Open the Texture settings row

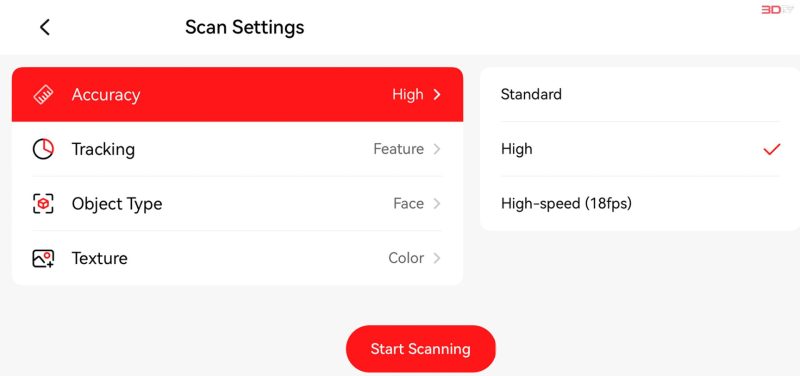point(237,258)
